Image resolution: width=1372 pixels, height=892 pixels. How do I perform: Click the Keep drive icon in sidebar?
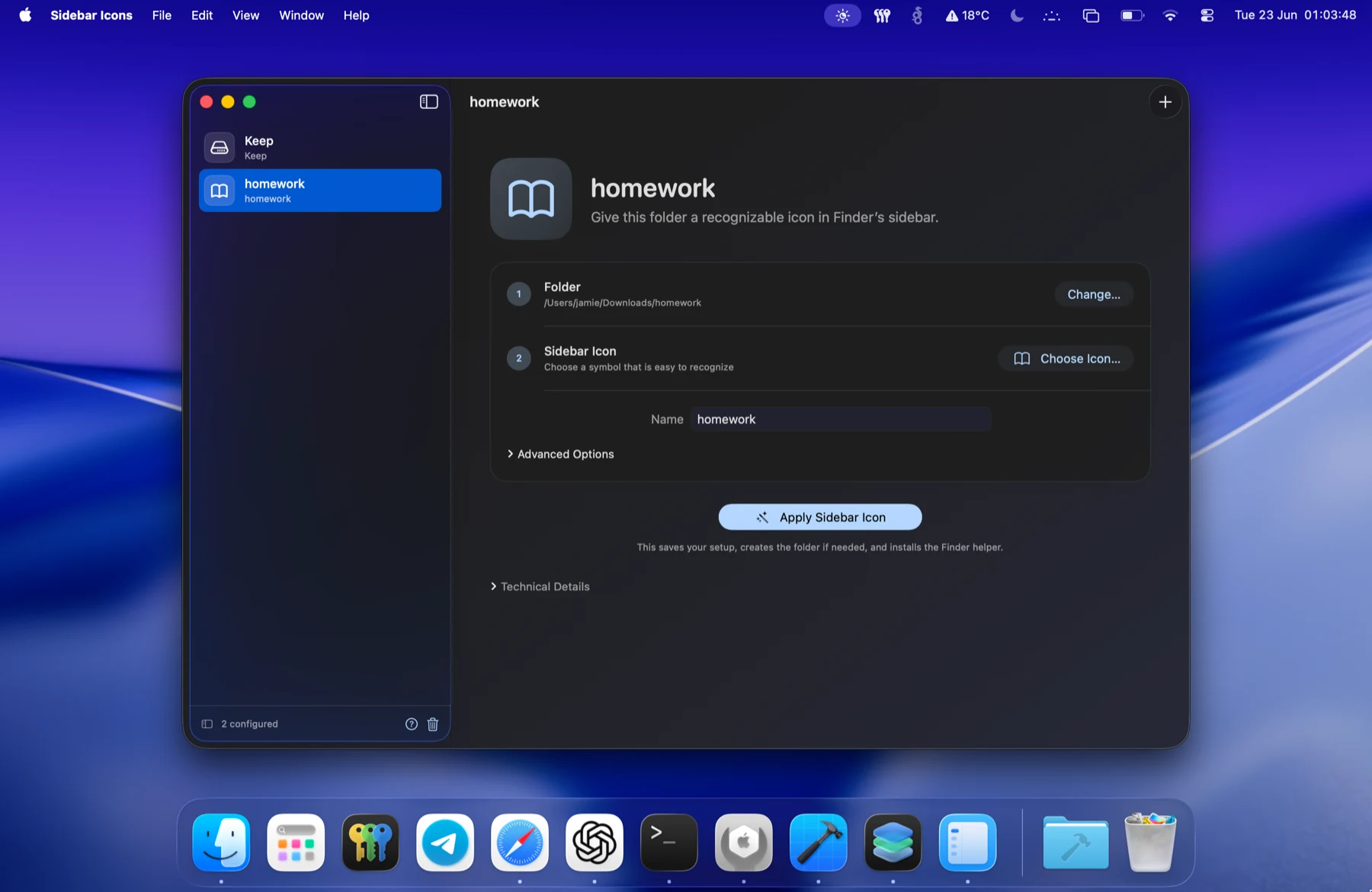click(220, 147)
